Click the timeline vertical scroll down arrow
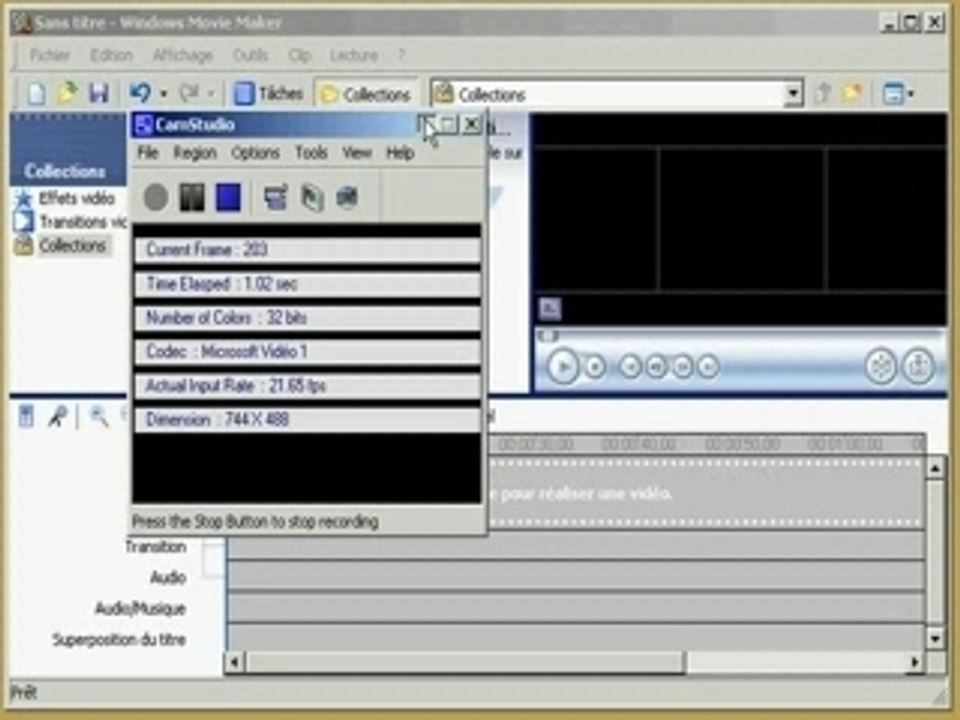This screenshot has width=960, height=720. click(x=935, y=639)
